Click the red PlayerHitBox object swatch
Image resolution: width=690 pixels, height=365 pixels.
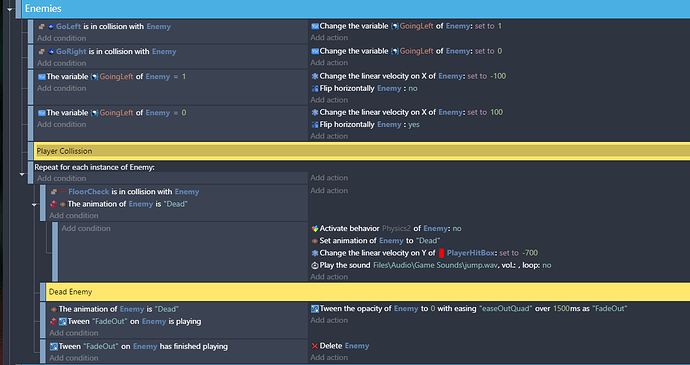click(441, 253)
